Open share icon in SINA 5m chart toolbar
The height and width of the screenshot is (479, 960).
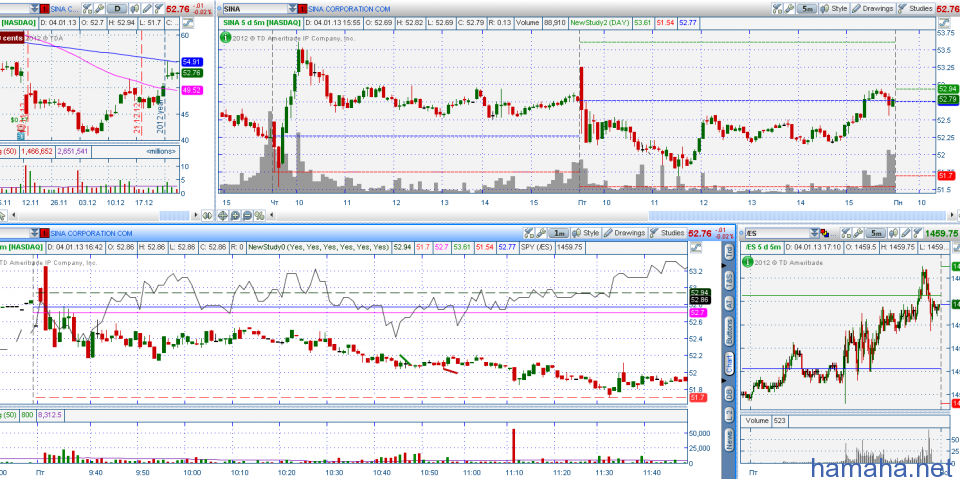[777, 9]
